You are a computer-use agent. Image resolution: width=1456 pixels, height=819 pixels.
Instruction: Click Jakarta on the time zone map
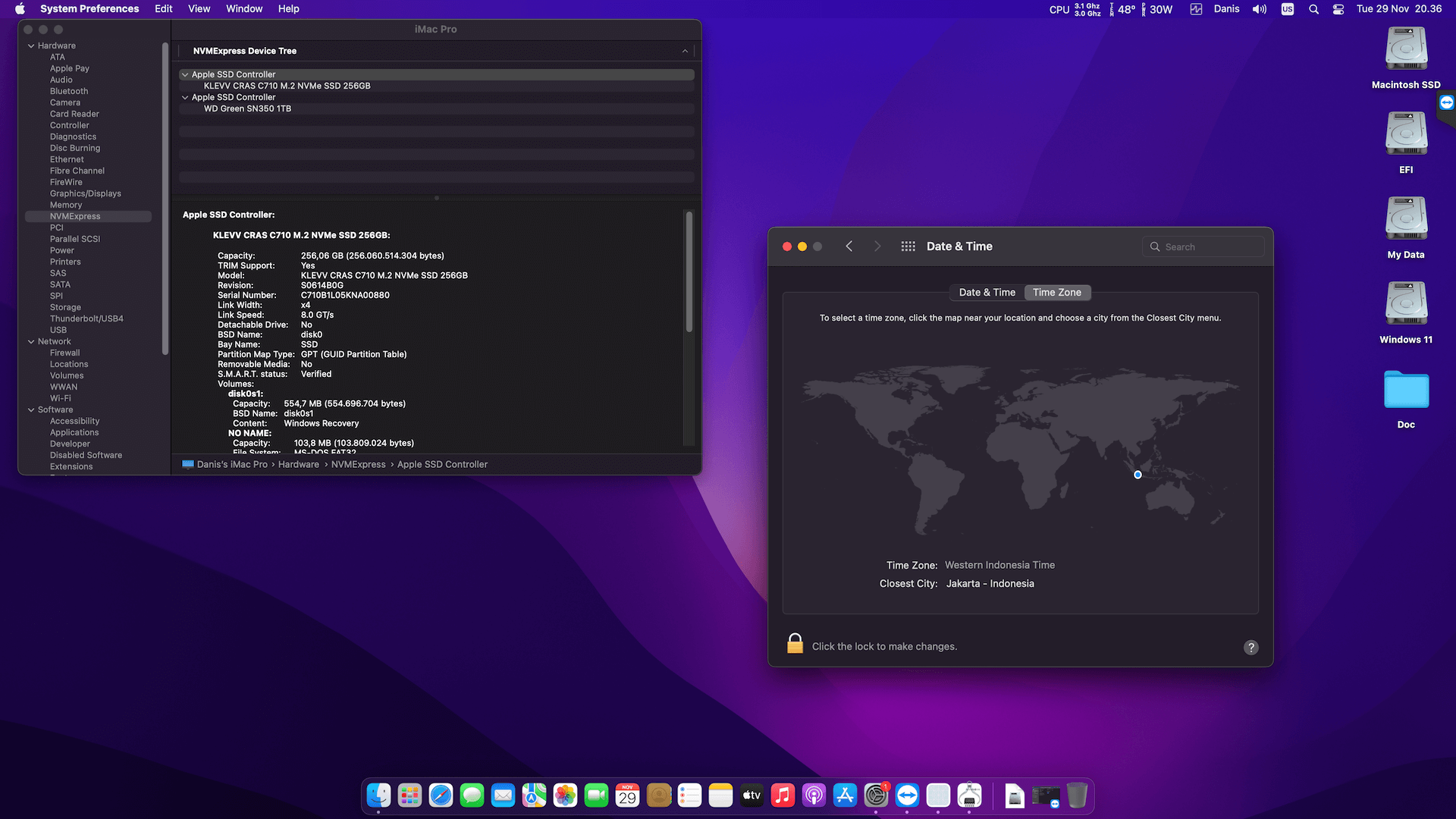1137,475
